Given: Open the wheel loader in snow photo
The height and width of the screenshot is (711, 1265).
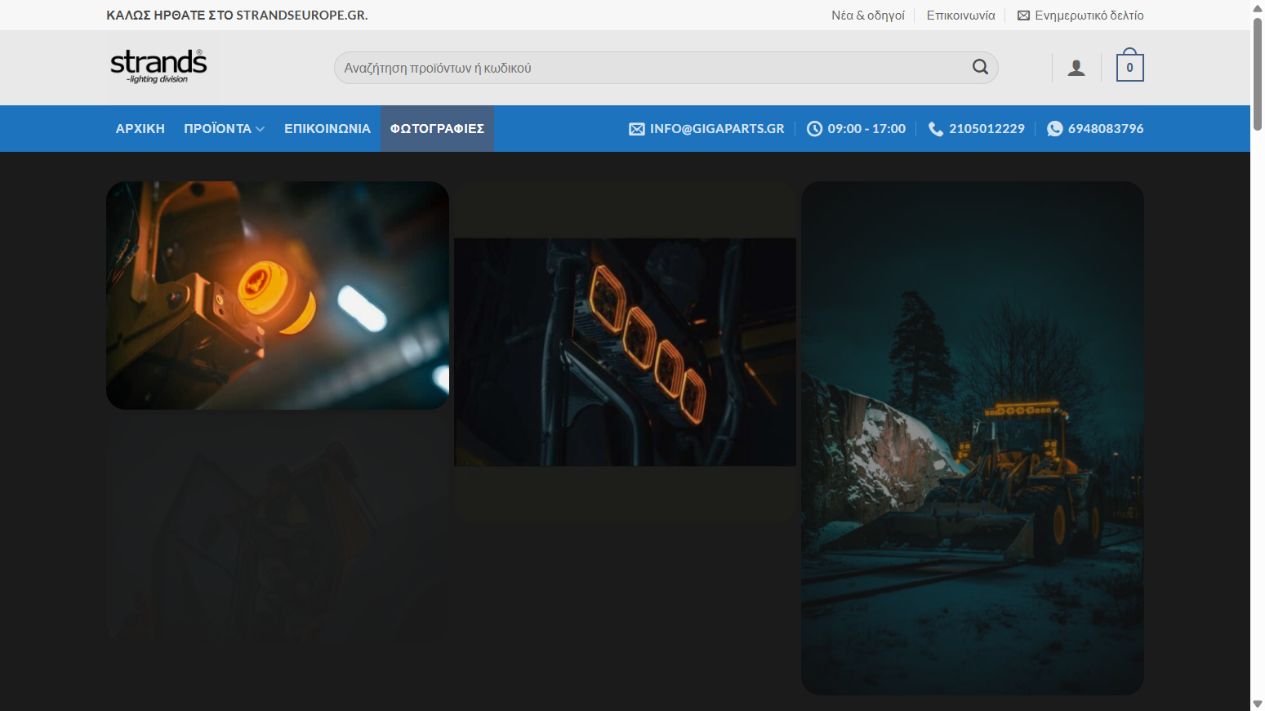Looking at the screenshot, I should 972,438.
